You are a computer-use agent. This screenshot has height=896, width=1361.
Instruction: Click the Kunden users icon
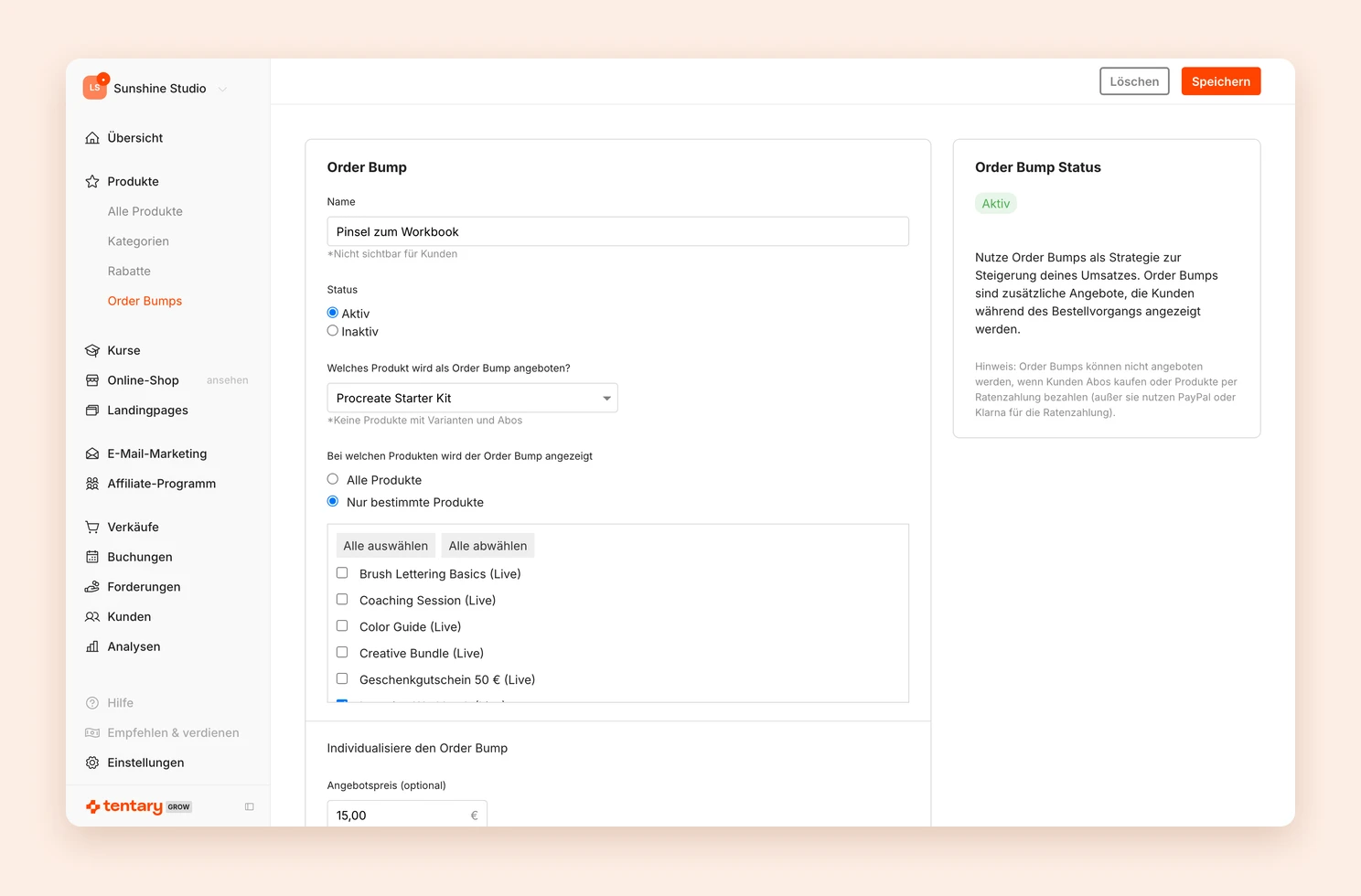click(x=92, y=617)
